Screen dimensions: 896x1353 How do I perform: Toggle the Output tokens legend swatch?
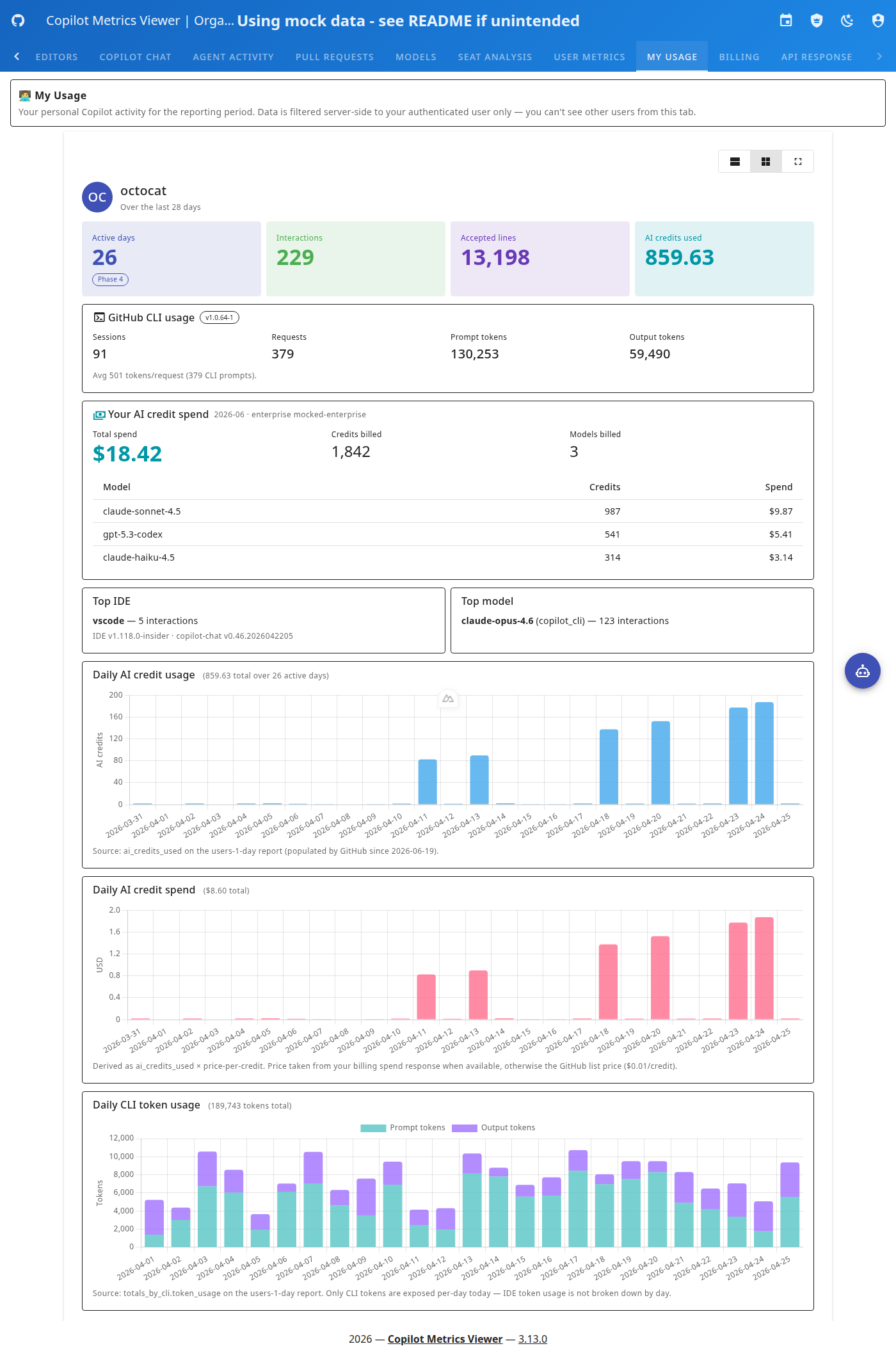[x=465, y=1128]
